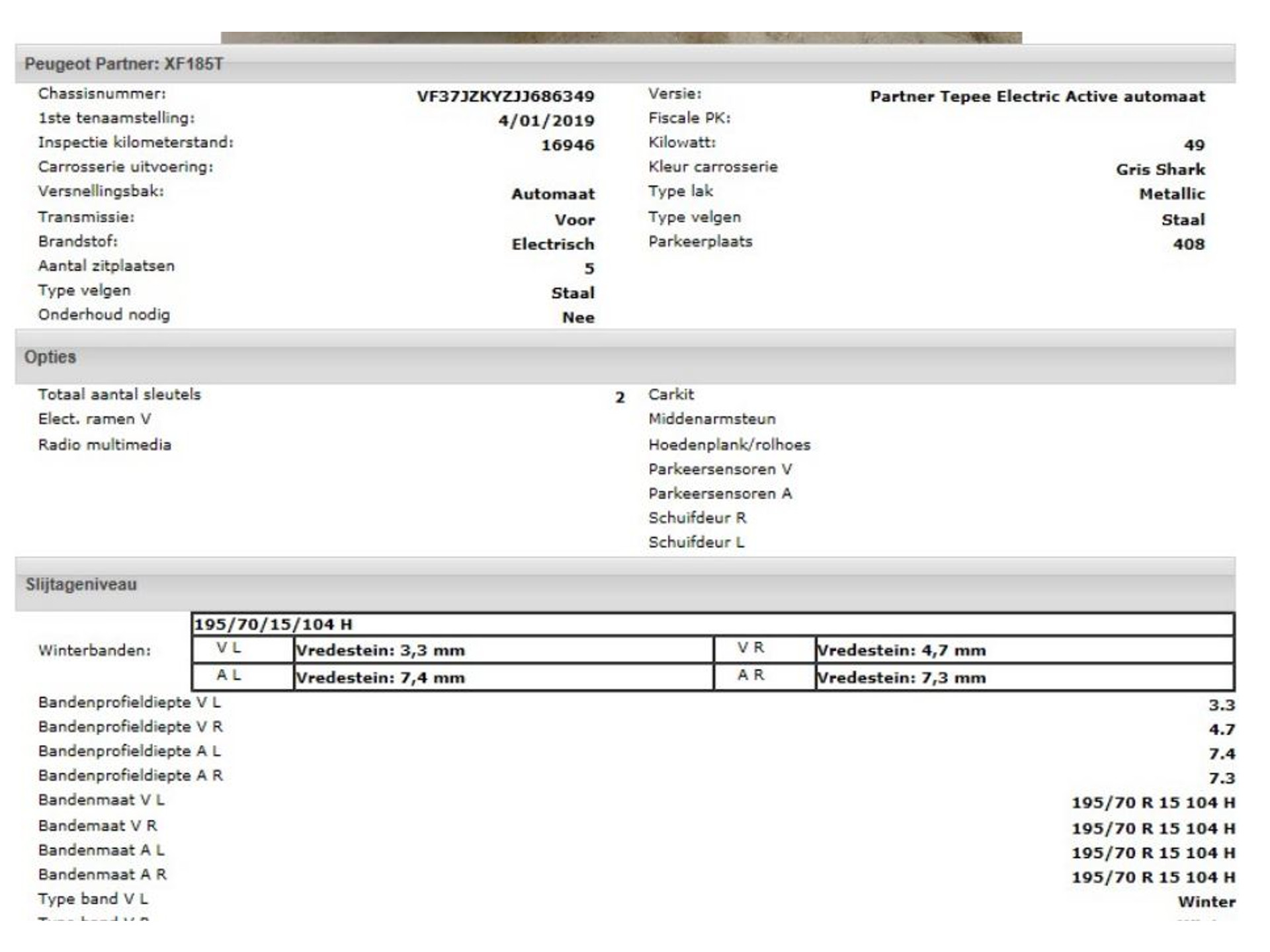
Task: Click the V R cell Vredestein: 4,7 mm
Action: click(x=1025, y=651)
